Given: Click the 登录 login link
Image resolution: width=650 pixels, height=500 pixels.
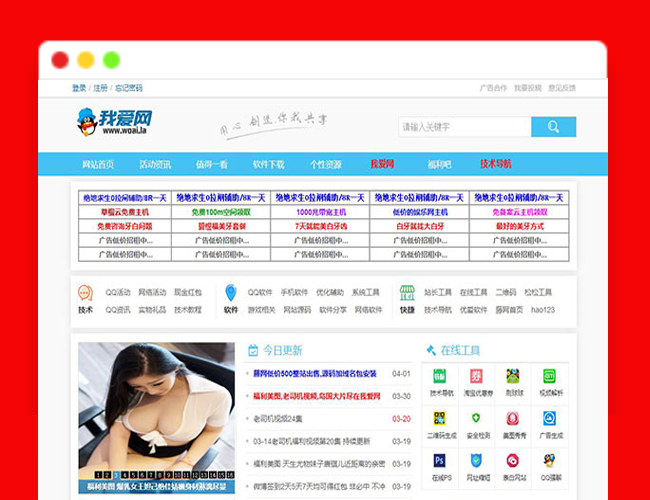Looking at the screenshot, I should (x=79, y=88).
